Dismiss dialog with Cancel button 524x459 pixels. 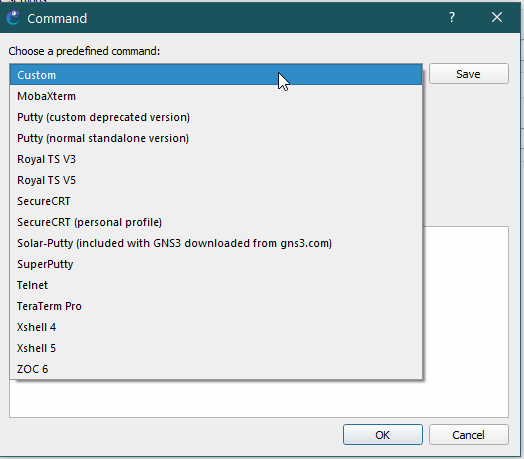(x=469, y=435)
